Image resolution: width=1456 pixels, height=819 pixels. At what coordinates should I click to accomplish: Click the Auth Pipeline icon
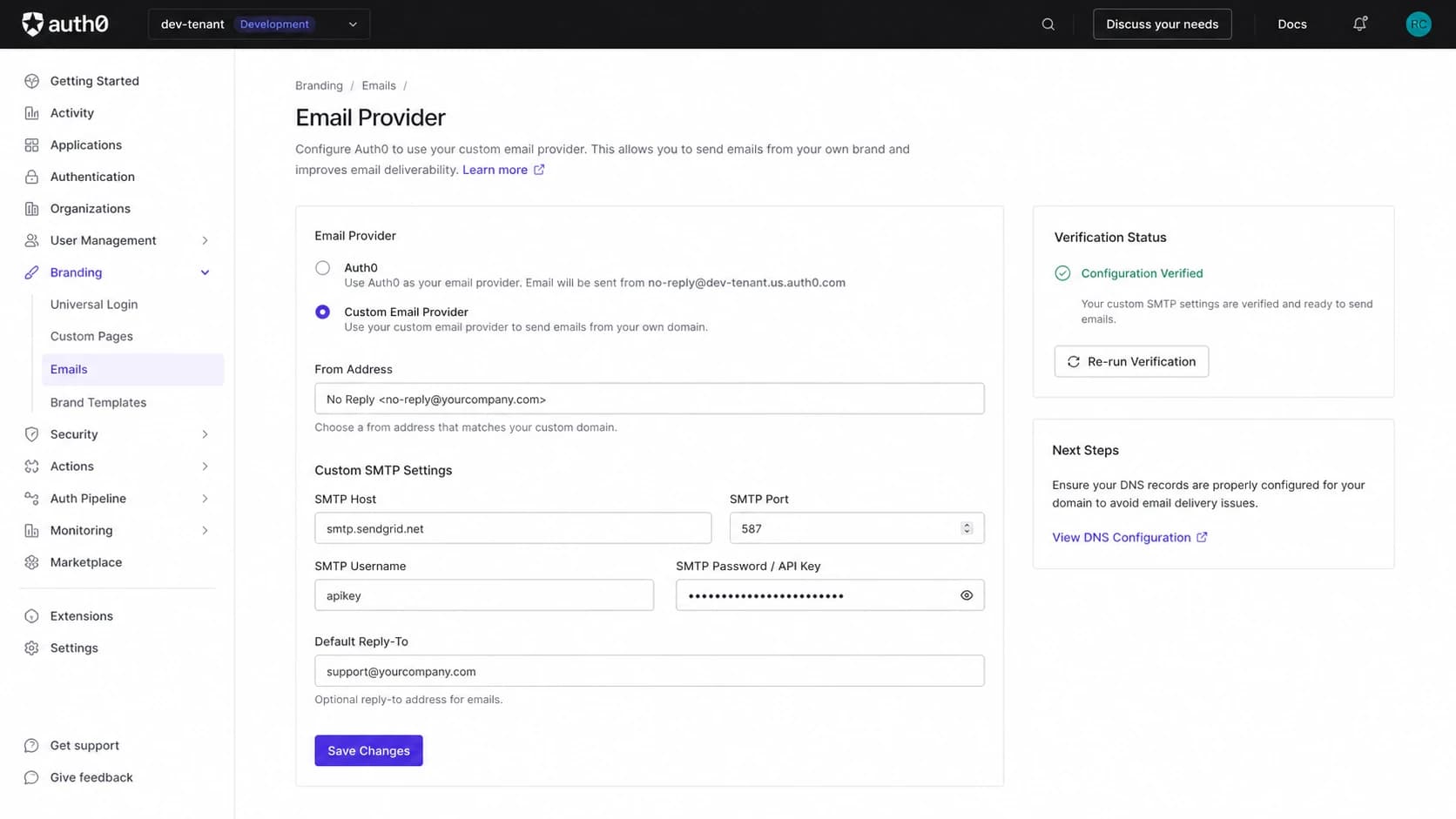32,498
